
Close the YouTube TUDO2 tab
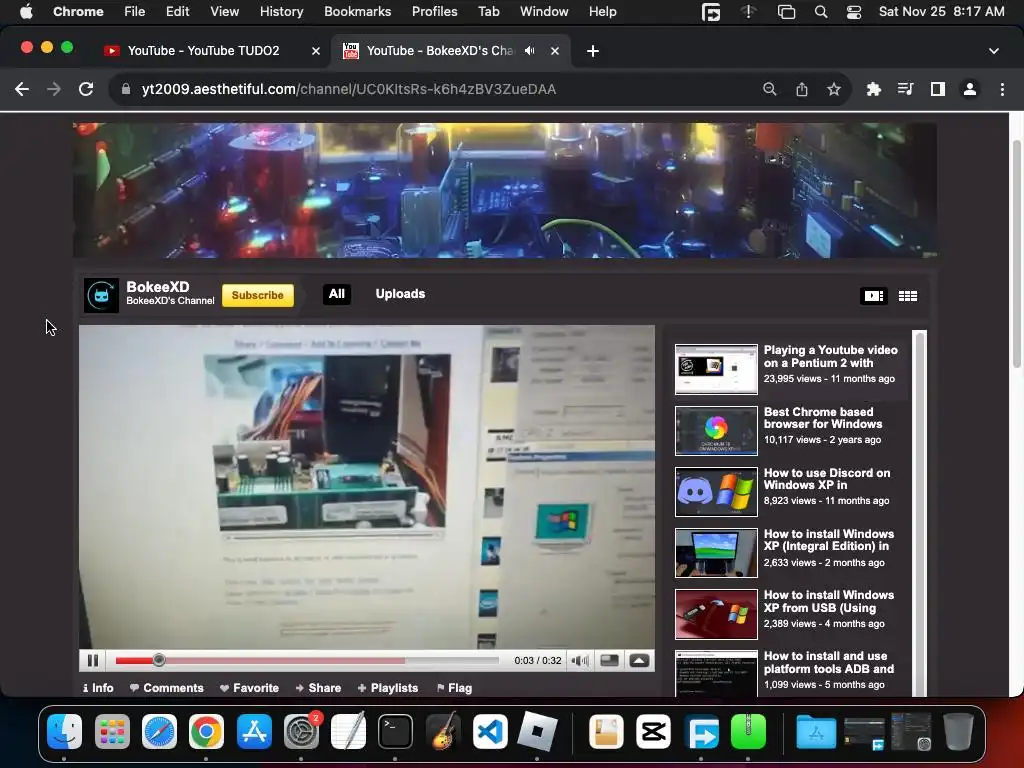point(316,51)
